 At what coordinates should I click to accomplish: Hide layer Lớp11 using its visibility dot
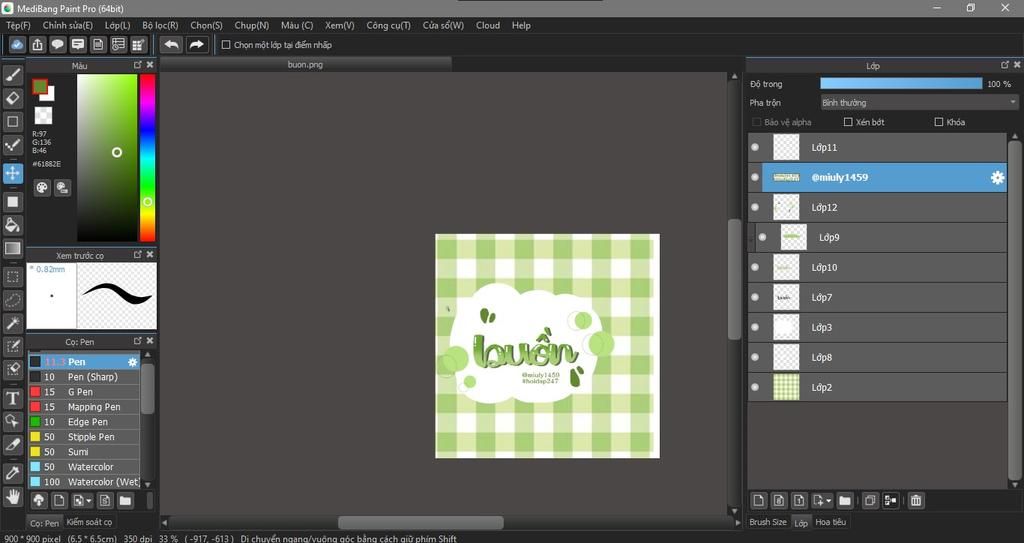click(755, 148)
